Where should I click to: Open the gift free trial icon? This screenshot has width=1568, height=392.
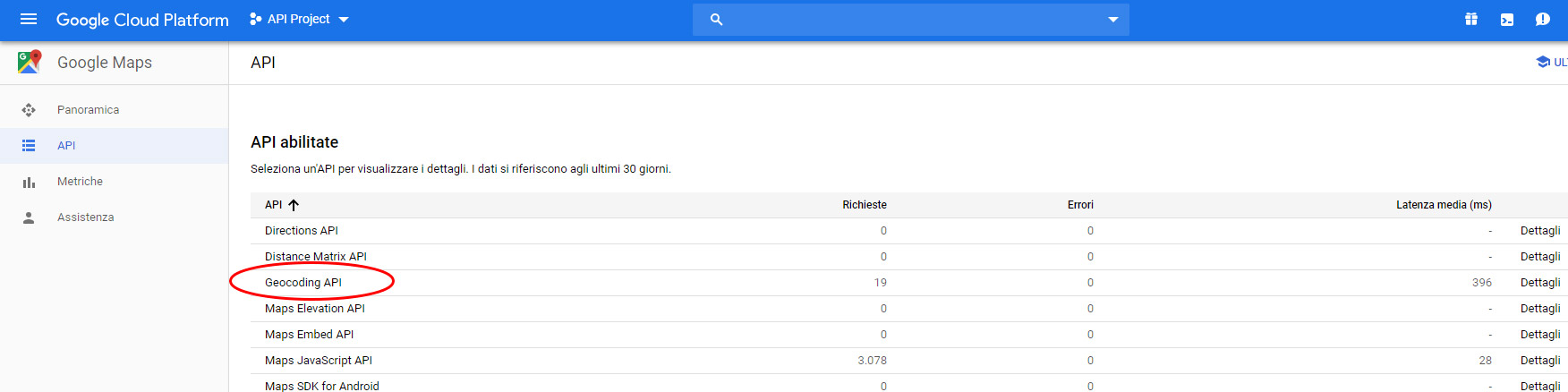[1470, 19]
